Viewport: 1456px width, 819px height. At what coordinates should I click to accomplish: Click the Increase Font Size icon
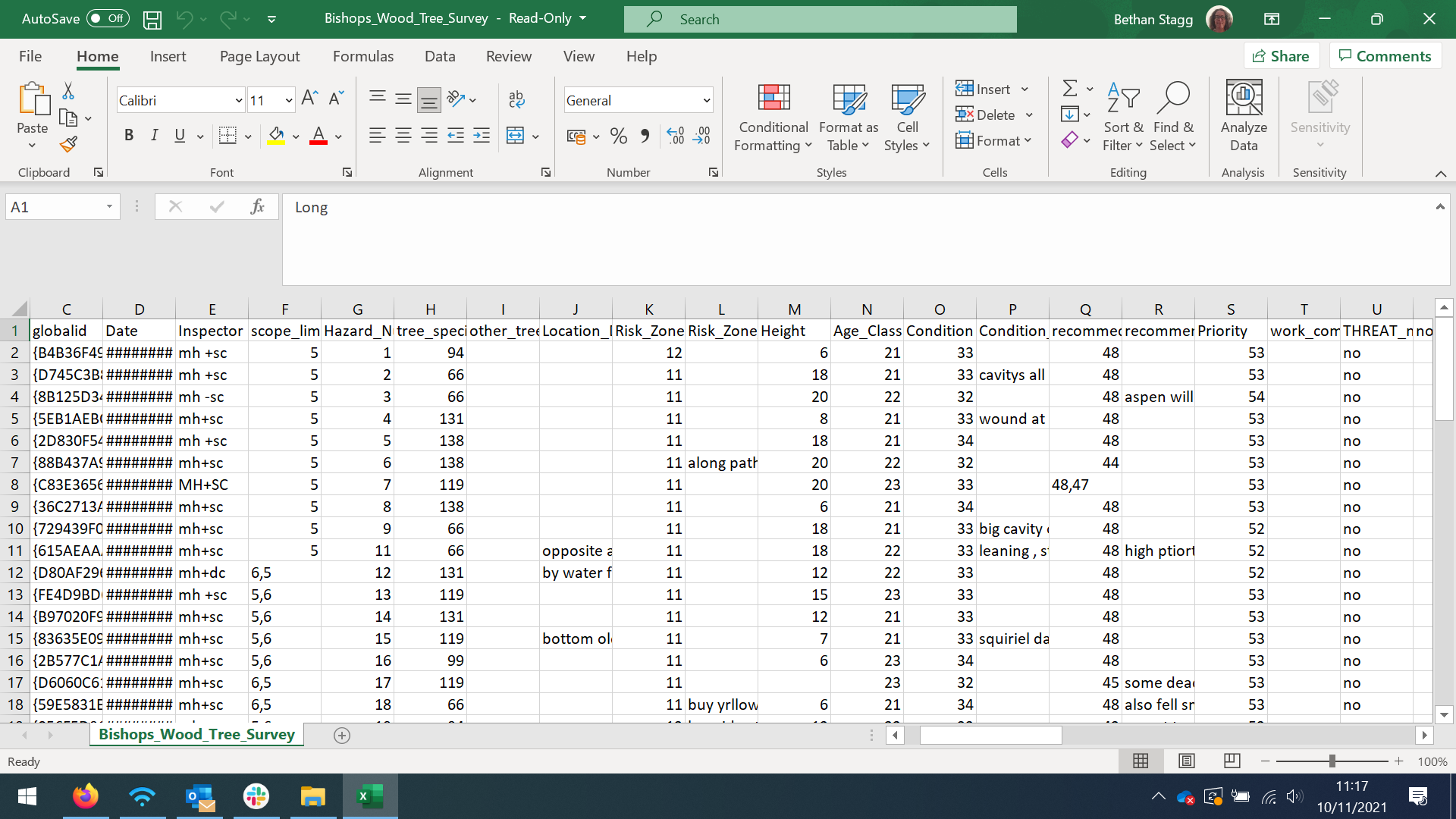pyautogui.click(x=309, y=99)
